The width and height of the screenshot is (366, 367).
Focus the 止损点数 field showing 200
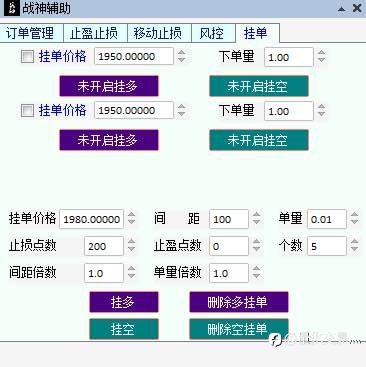pos(104,246)
